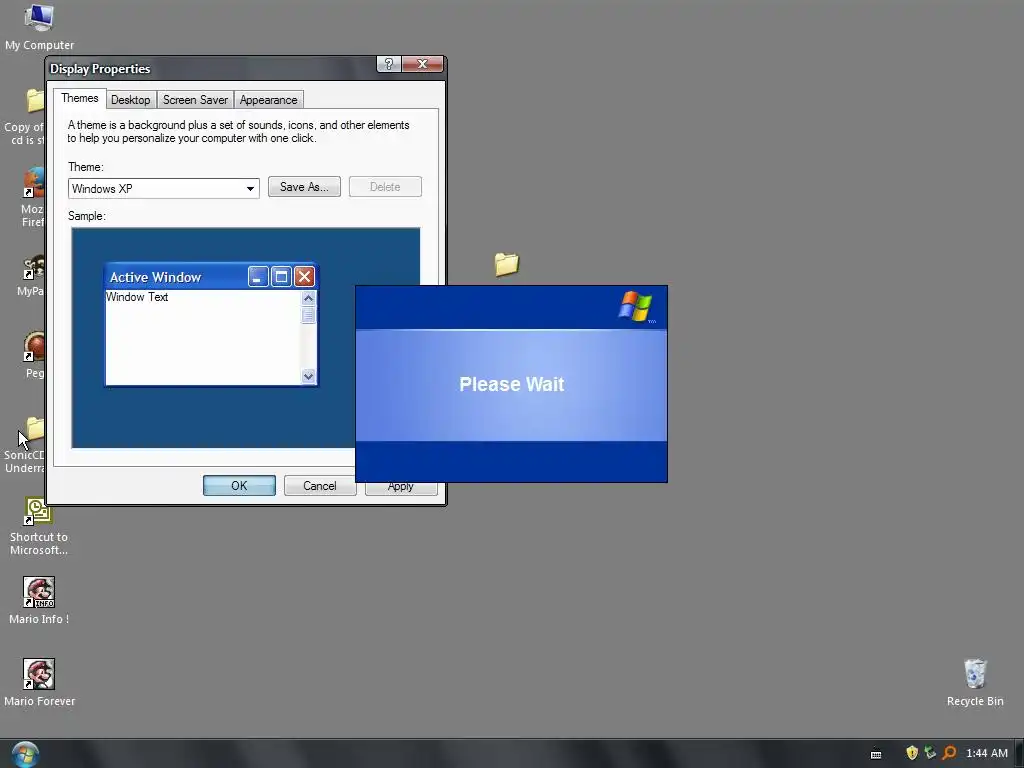Select the SonicCD folder icon
The height and width of the screenshot is (768, 1024).
(x=35, y=429)
